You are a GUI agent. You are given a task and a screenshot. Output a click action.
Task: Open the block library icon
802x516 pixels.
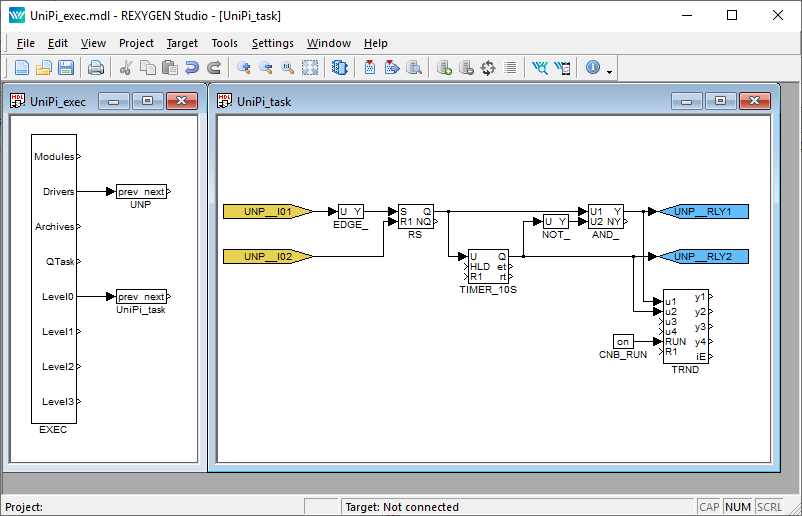339,68
